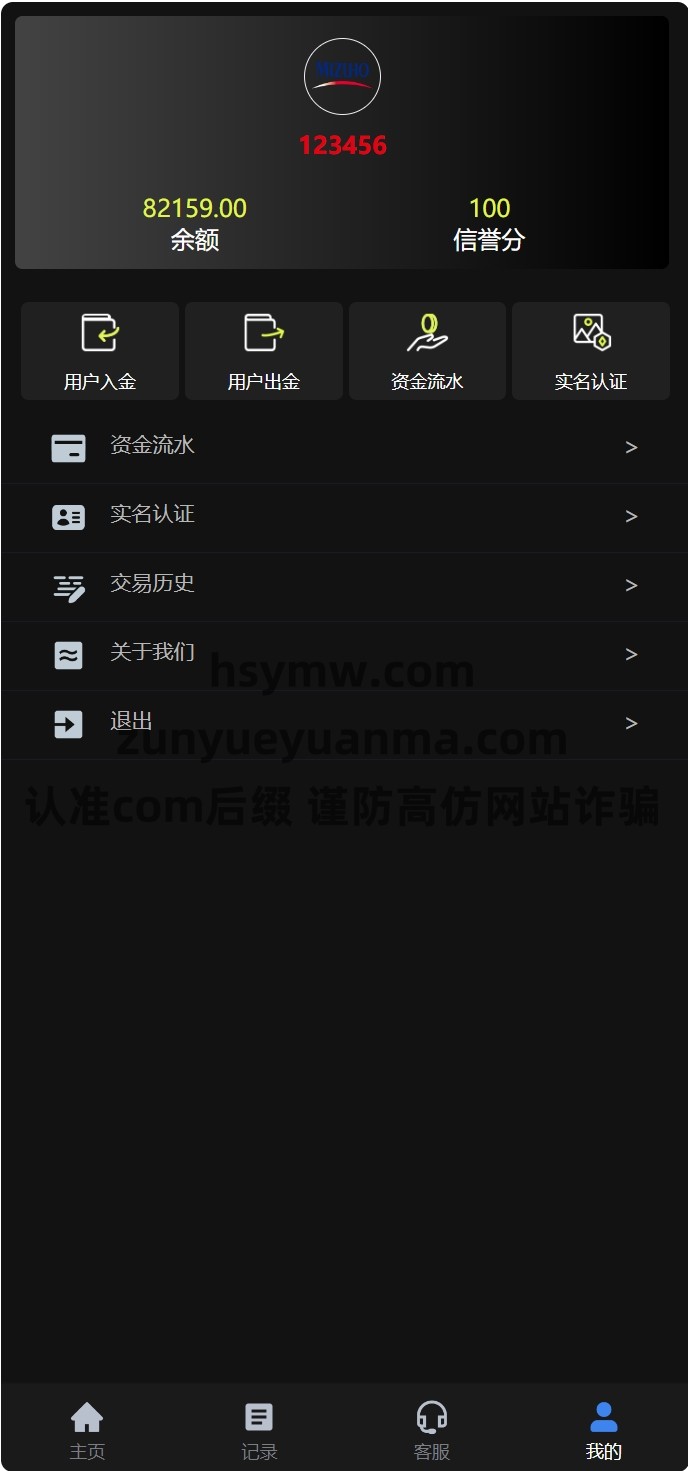Expand the 实名认证 list row chevron
The height and width of the screenshot is (1471, 688).
coord(631,517)
